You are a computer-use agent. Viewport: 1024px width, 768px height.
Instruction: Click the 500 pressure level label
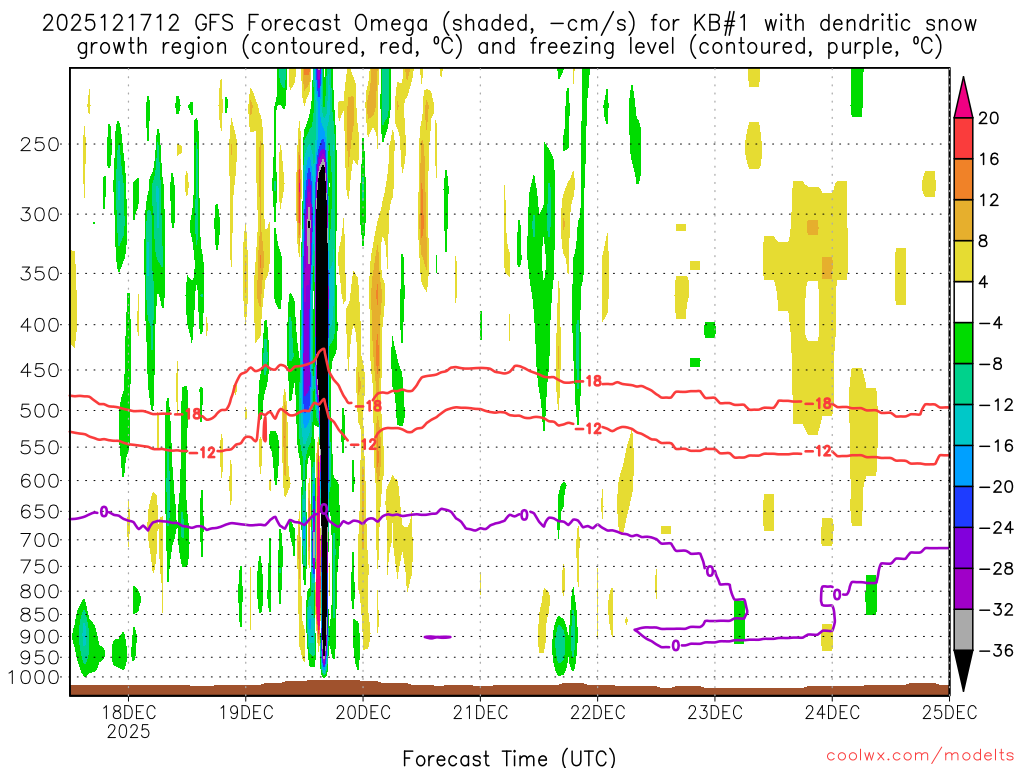point(40,411)
